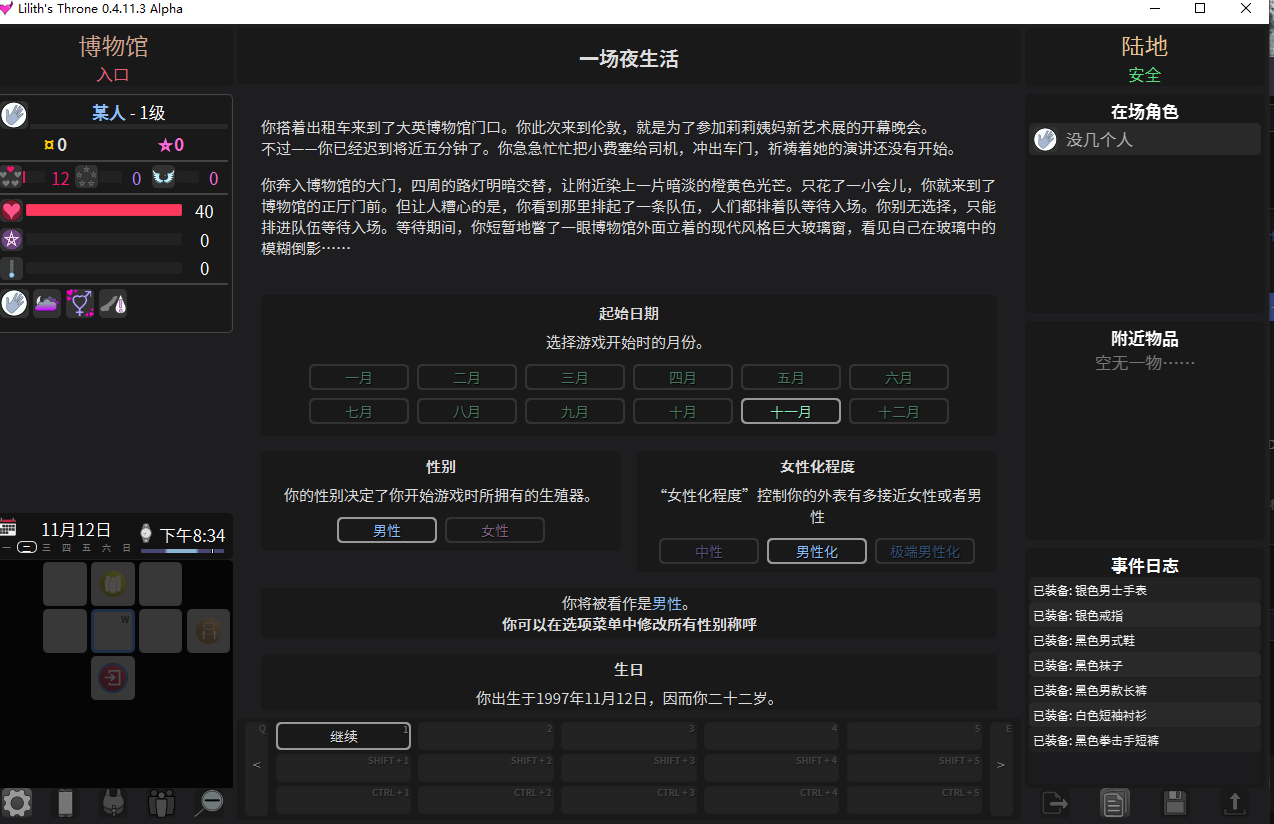Click the 继续 continue button
1274x824 pixels.
tap(343, 735)
